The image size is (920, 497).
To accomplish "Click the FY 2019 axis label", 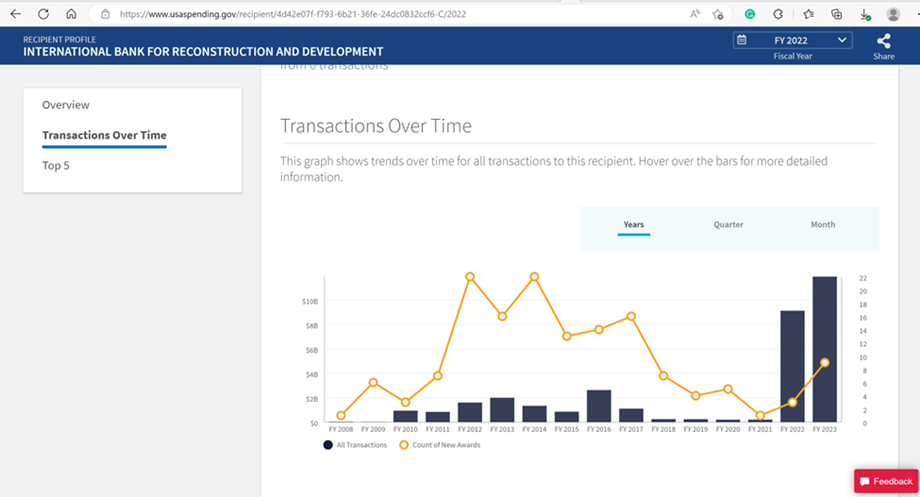I will coord(695,430).
